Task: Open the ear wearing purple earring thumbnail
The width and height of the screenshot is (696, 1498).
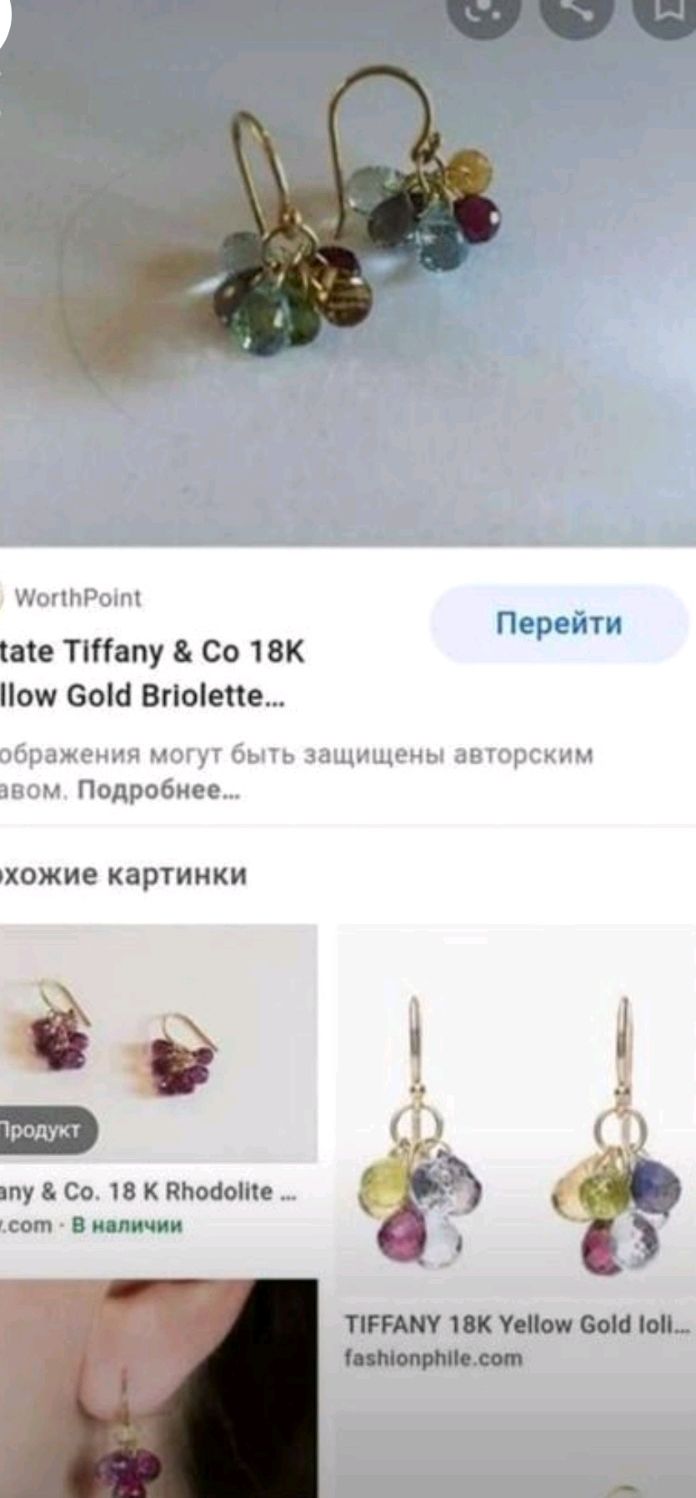Action: point(158,1388)
